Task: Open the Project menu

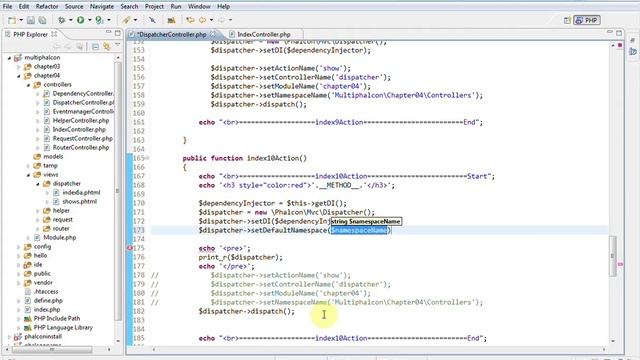Action: (154, 7)
